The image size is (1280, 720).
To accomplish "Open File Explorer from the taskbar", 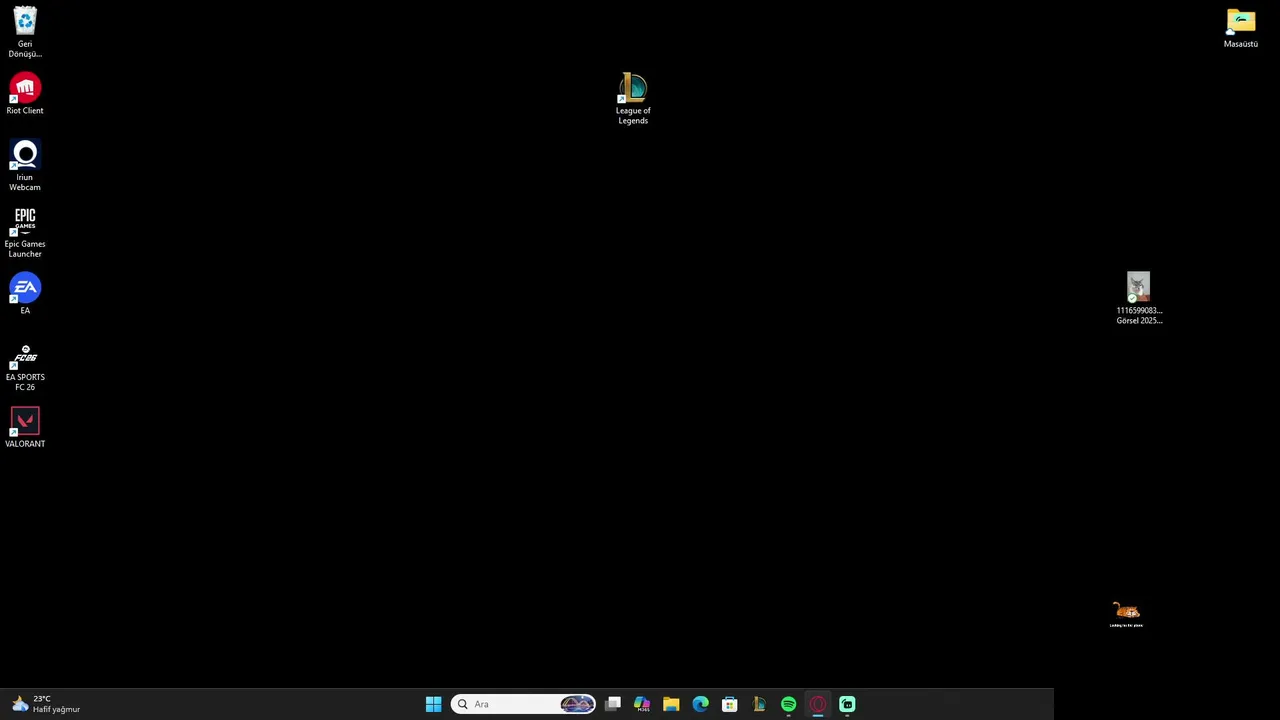I will [671, 704].
